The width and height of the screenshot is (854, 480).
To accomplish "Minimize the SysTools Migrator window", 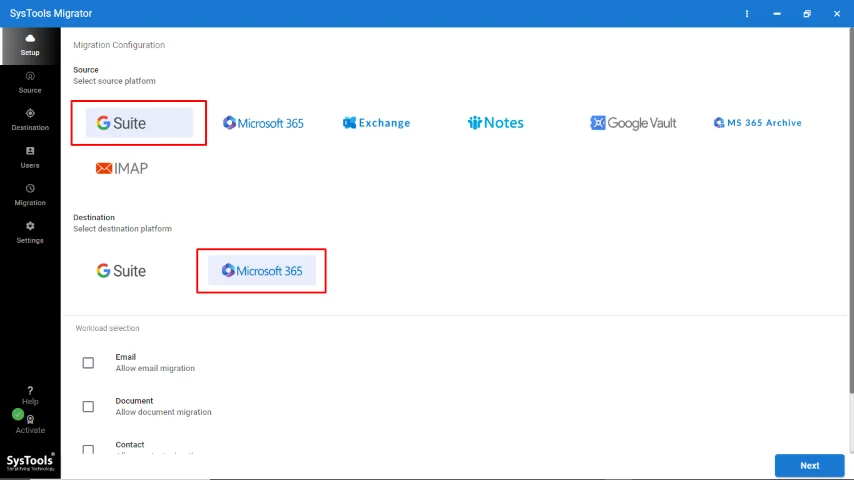I will (777, 14).
